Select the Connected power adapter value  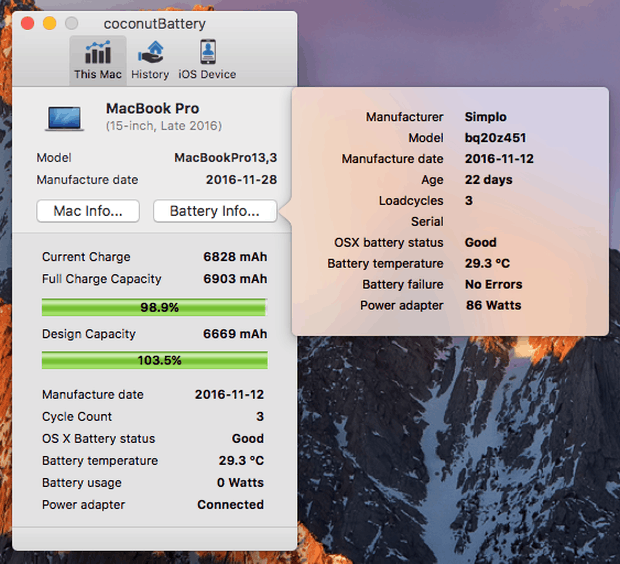[x=231, y=505]
